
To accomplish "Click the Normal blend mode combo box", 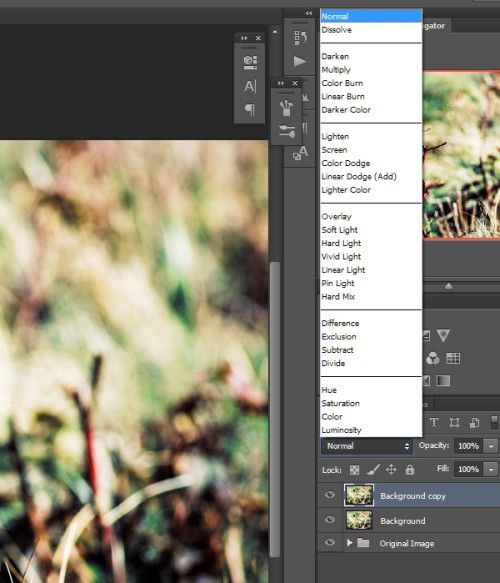I will tap(367, 446).
